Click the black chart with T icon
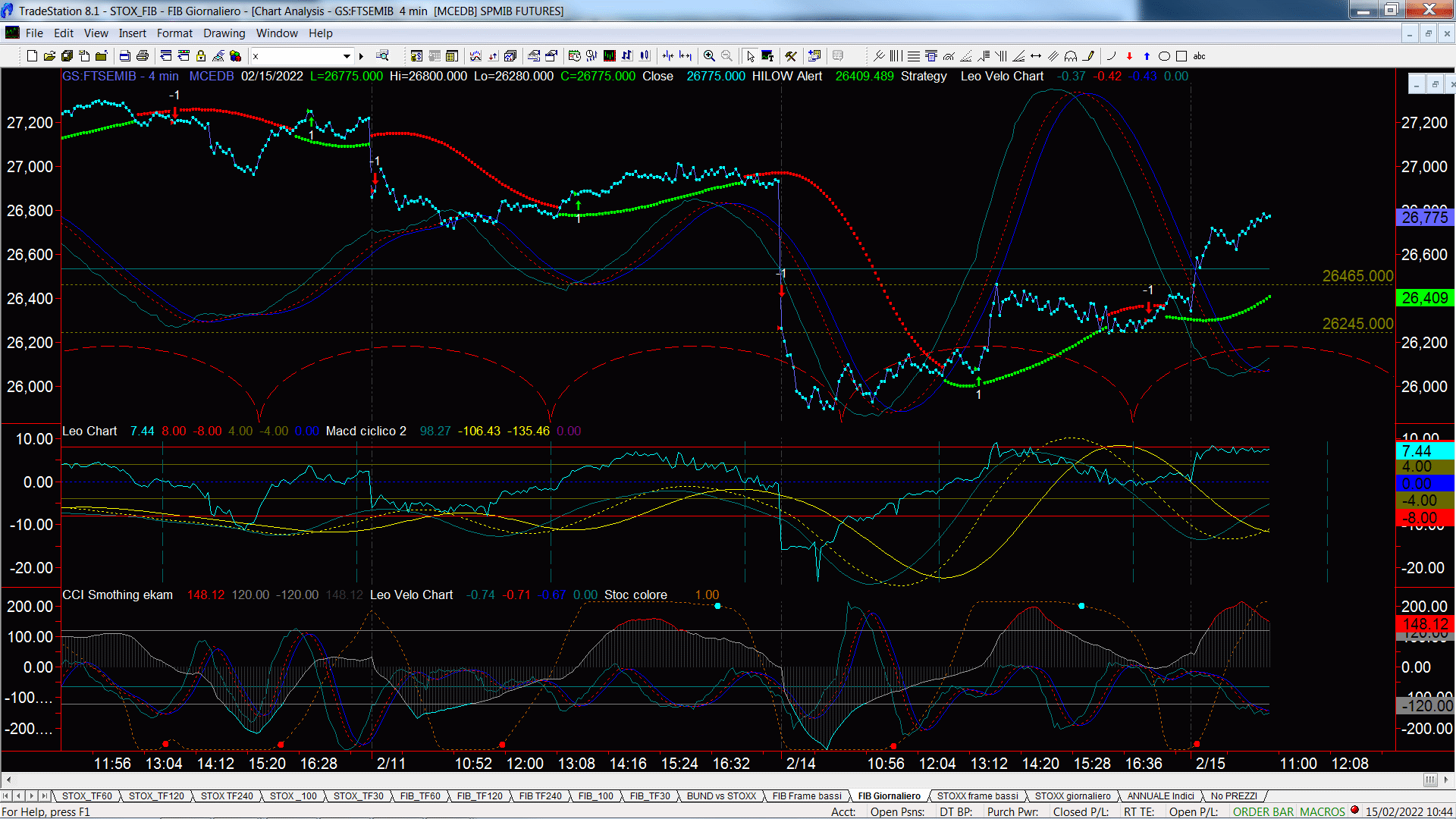Image resolution: width=1456 pixels, height=819 pixels. click(767, 56)
